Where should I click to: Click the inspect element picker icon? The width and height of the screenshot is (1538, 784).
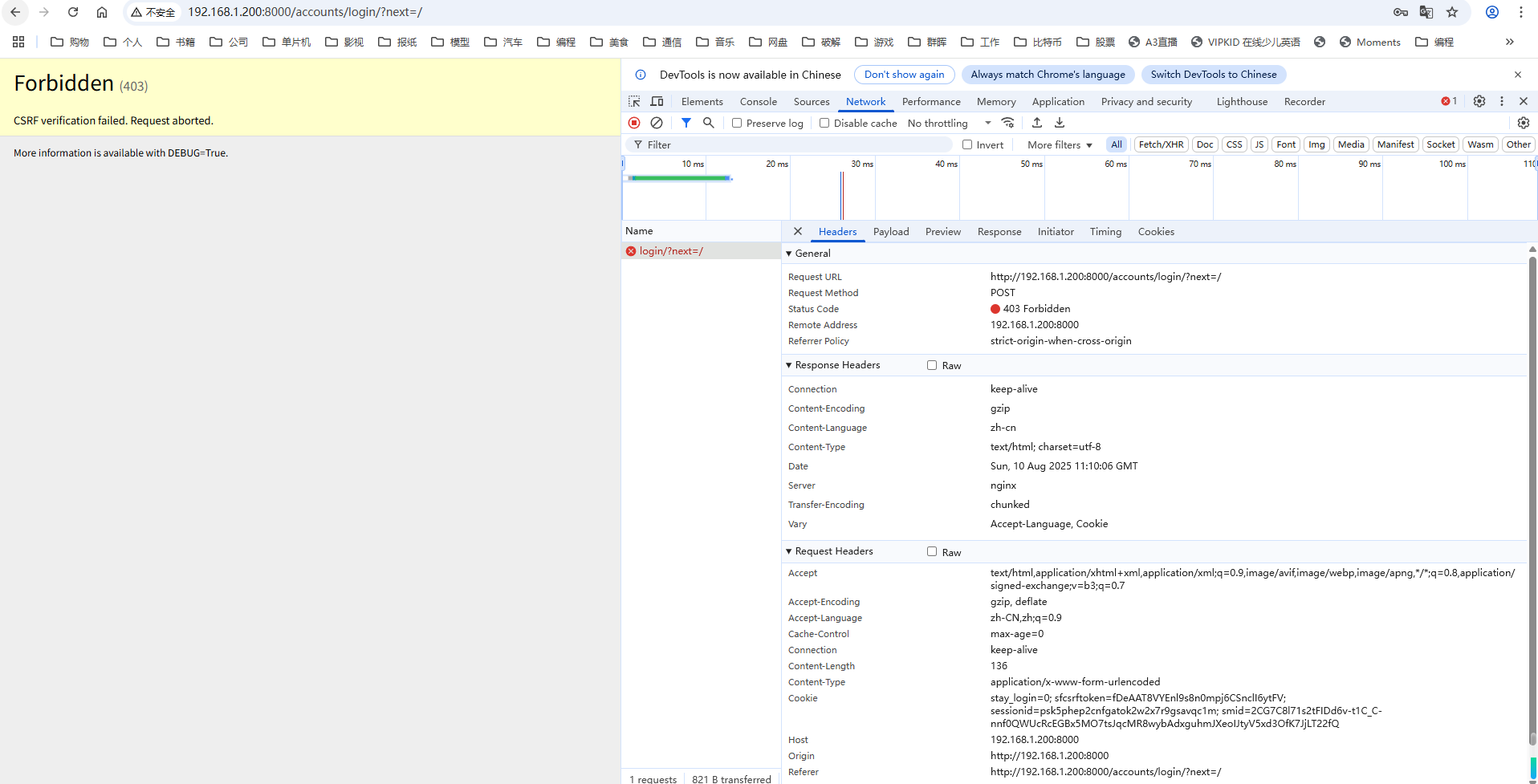(x=634, y=102)
